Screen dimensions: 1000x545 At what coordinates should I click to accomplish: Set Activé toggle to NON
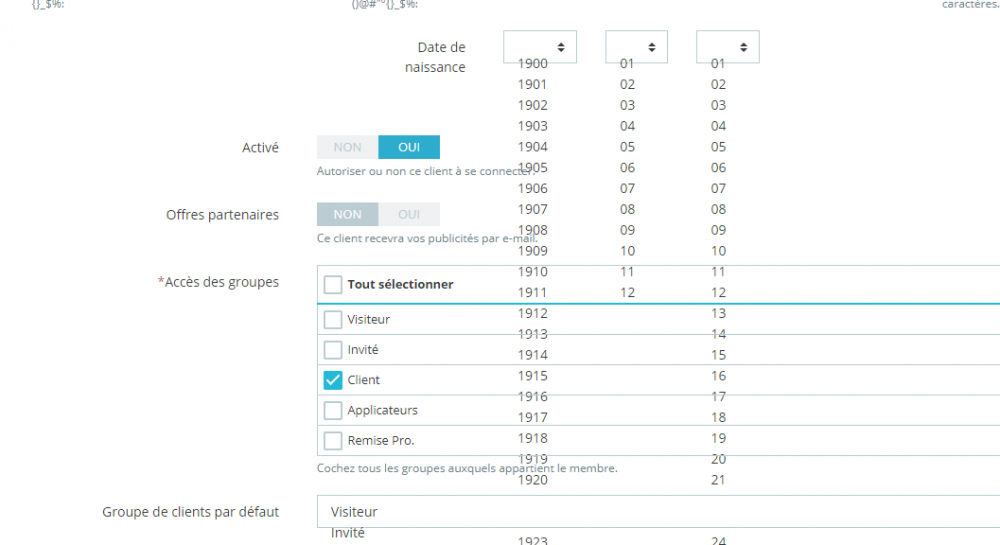(348, 147)
